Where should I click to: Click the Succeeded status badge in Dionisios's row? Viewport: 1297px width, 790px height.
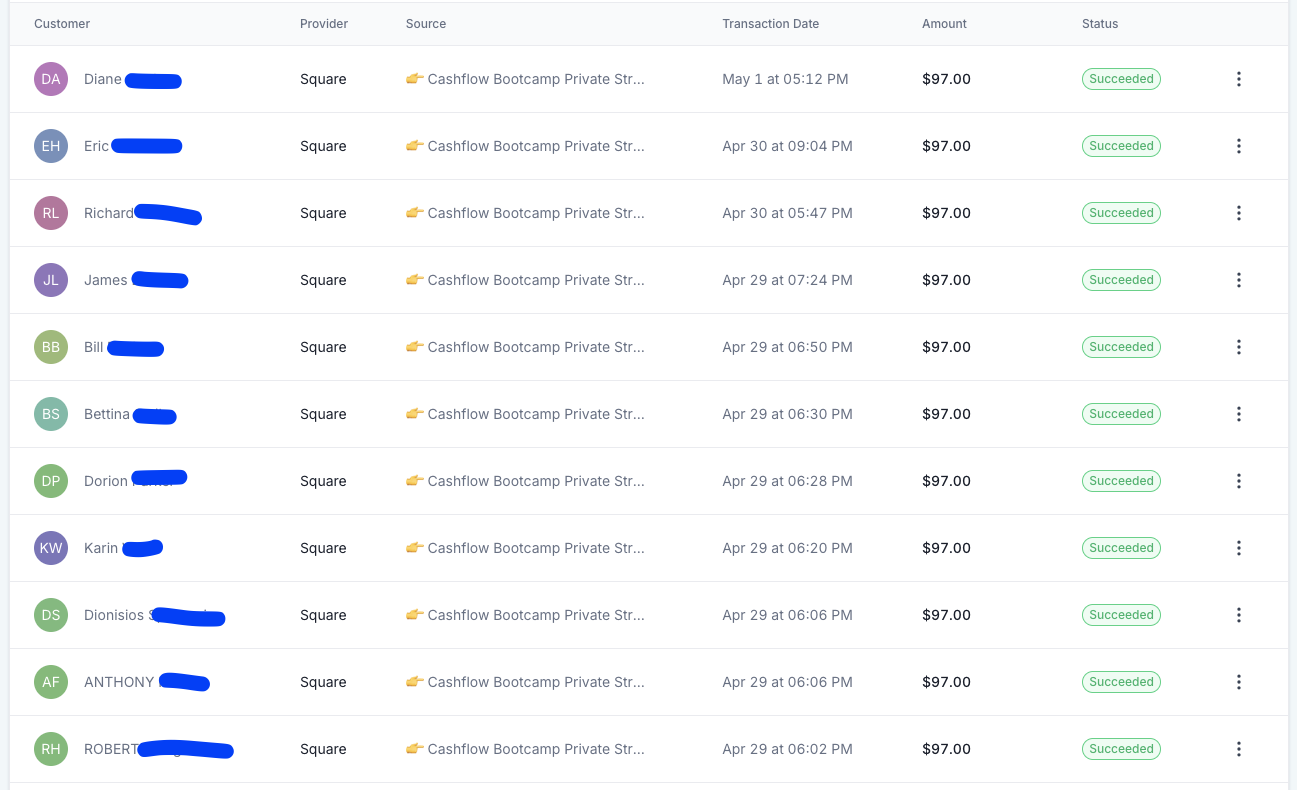(1121, 615)
